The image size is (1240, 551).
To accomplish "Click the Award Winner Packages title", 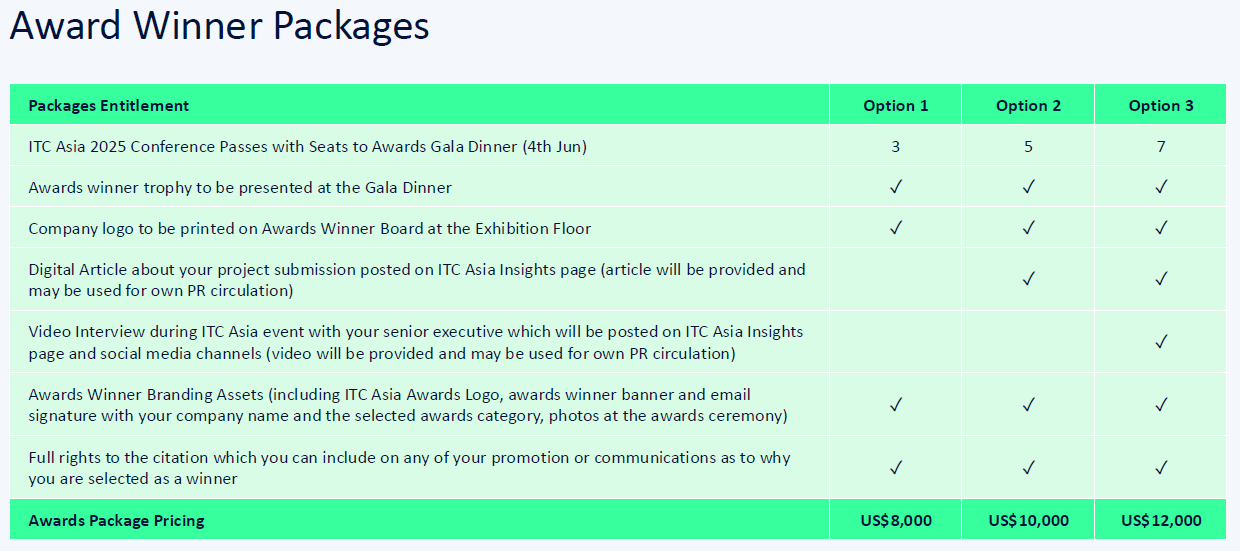I will [x=219, y=27].
